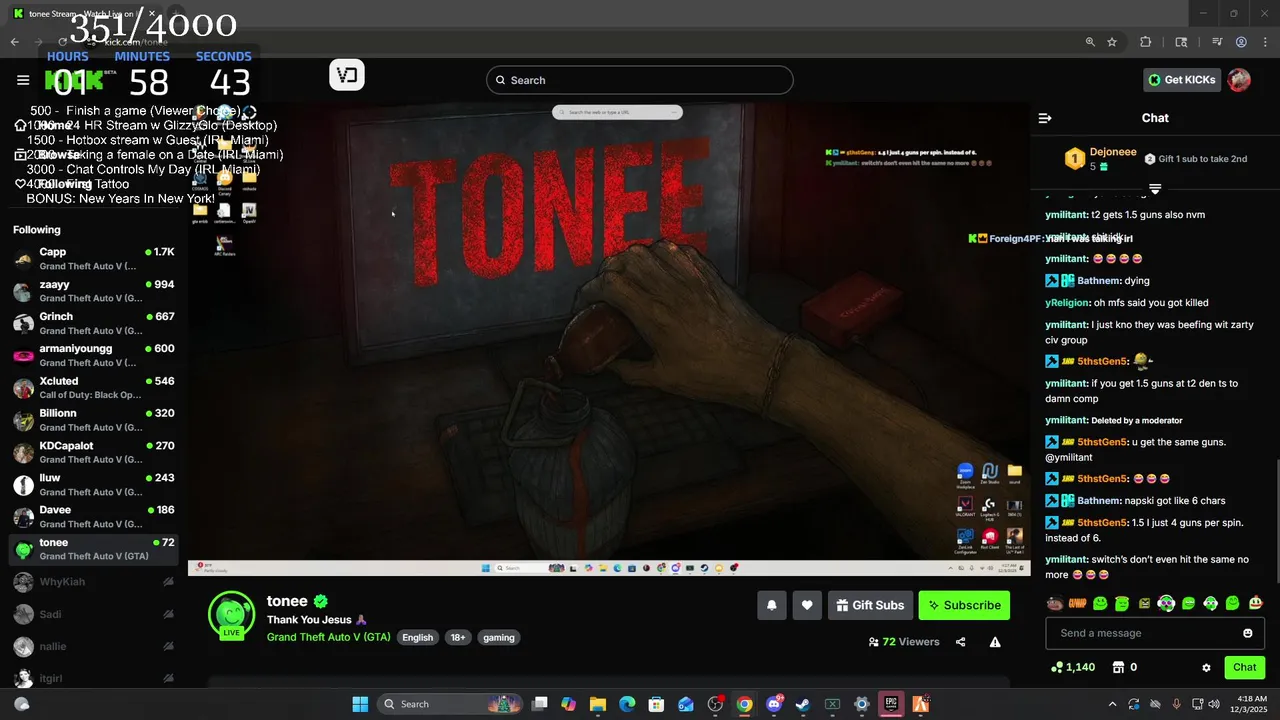Select the orange GVWP text emote
Image resolution: width=1280 pixels, height=720 pixels.
pyautogui.click(x=1077, y=603)
